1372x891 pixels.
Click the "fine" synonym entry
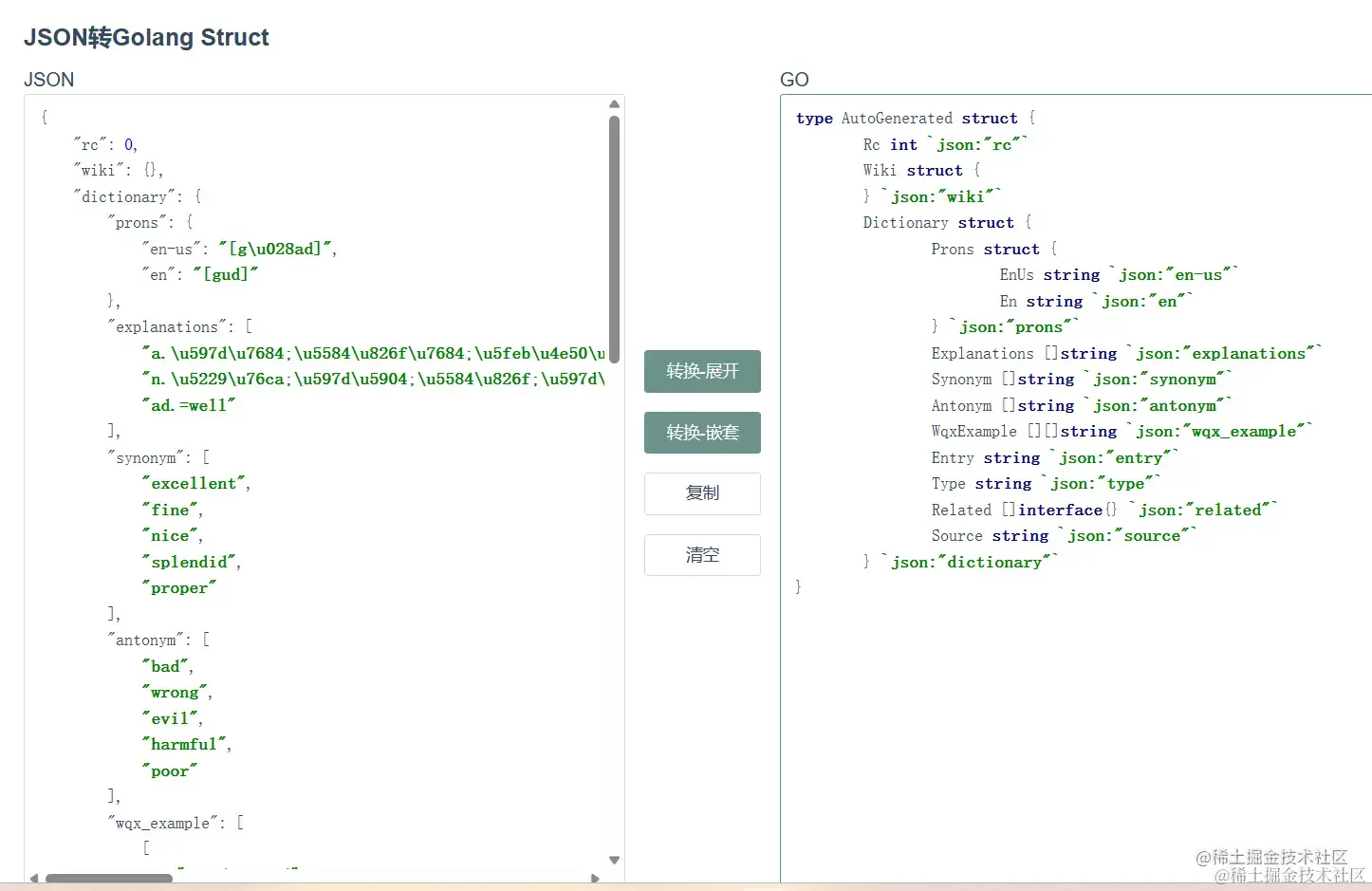click(x=173, y=510)
